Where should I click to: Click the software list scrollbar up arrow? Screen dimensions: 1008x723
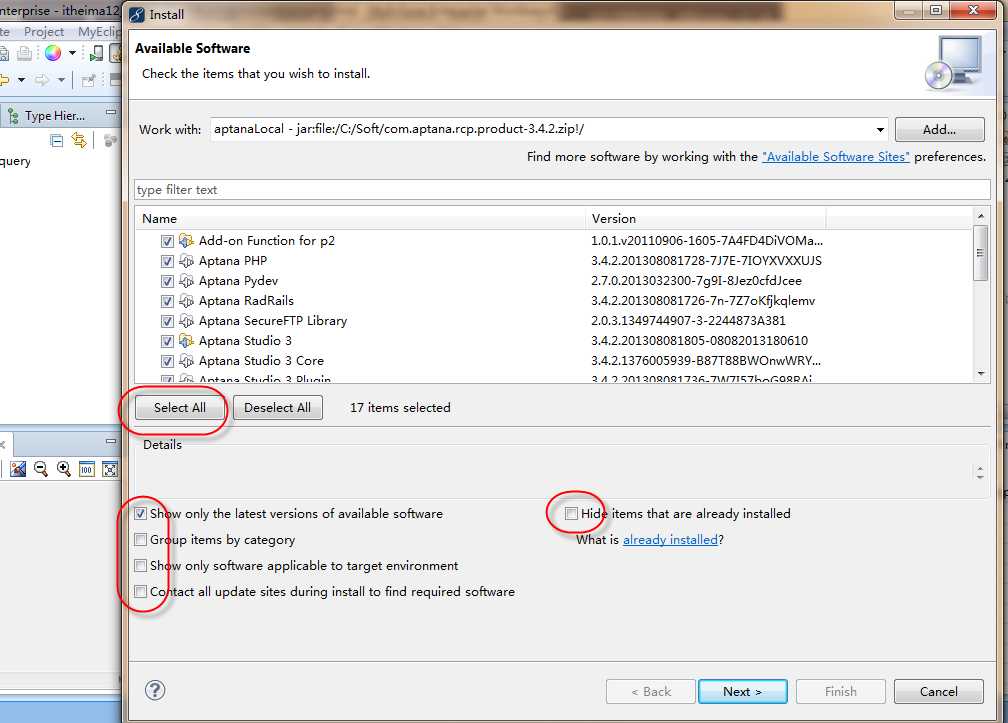point(980,215)
